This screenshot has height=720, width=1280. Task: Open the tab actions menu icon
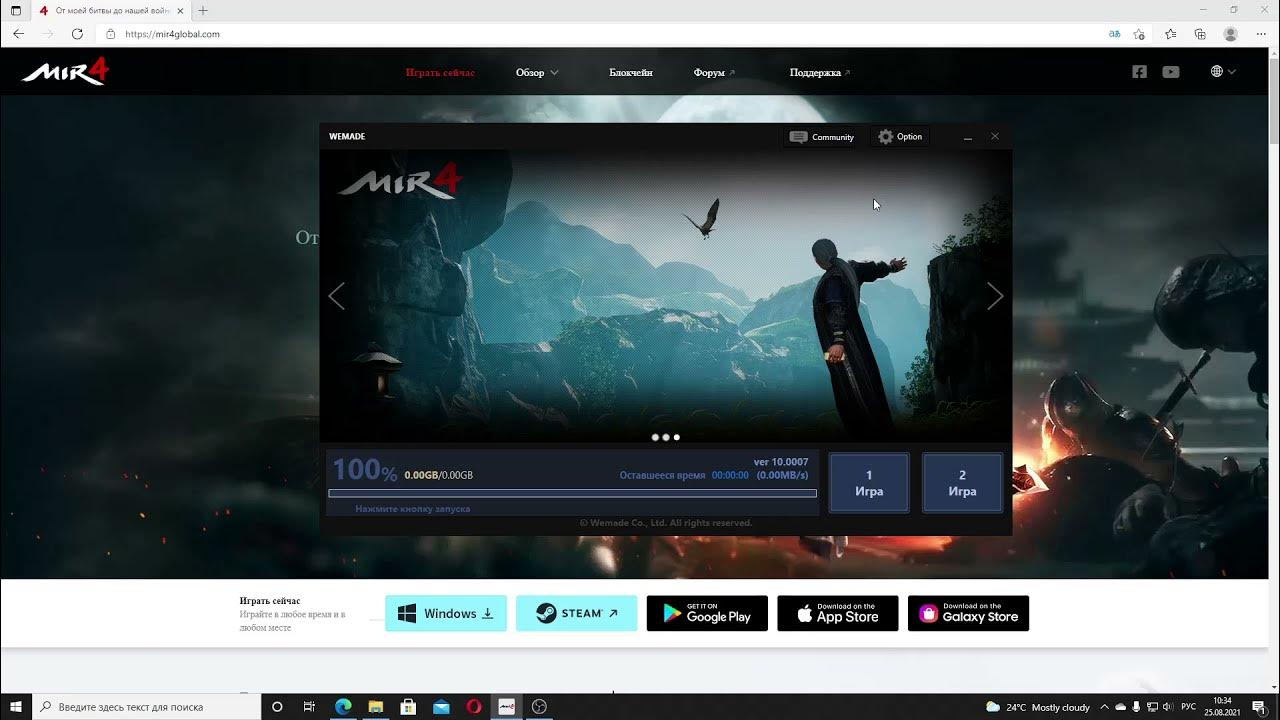pos(15,10)
